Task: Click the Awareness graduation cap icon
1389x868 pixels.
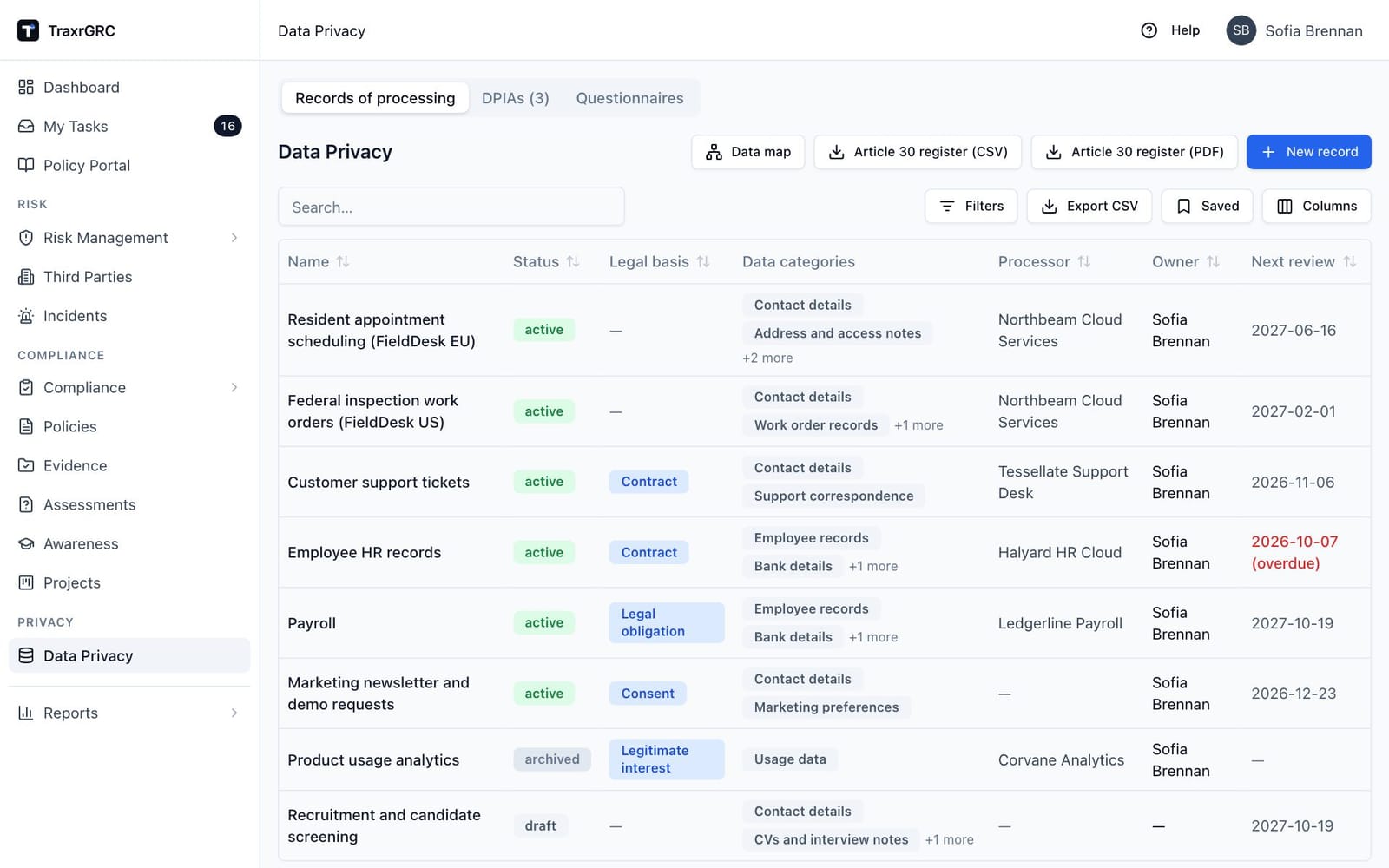Action: (x=26, y=543)
